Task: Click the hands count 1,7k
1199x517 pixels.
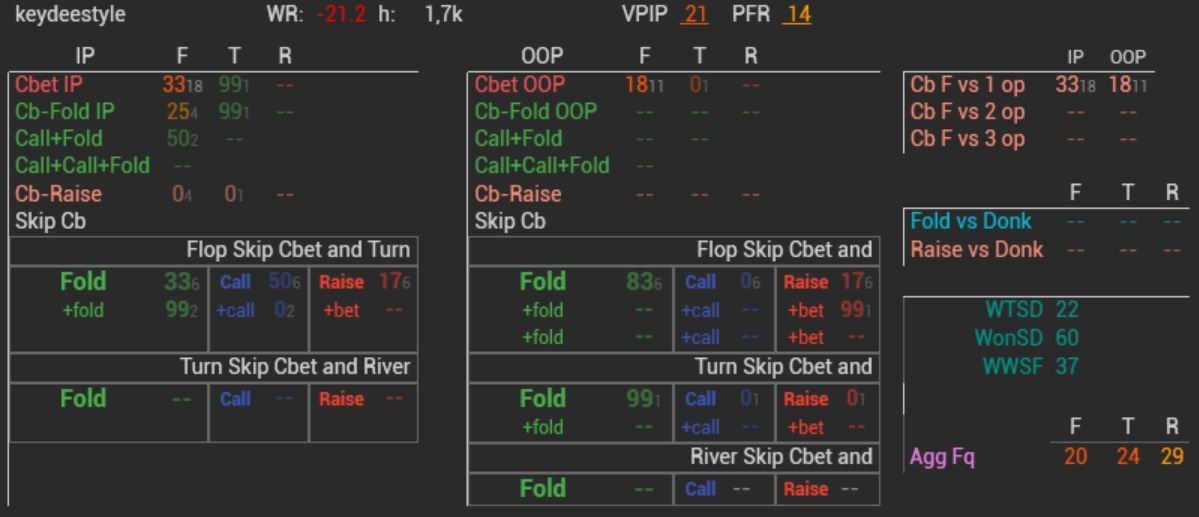Action: point(443,16)
